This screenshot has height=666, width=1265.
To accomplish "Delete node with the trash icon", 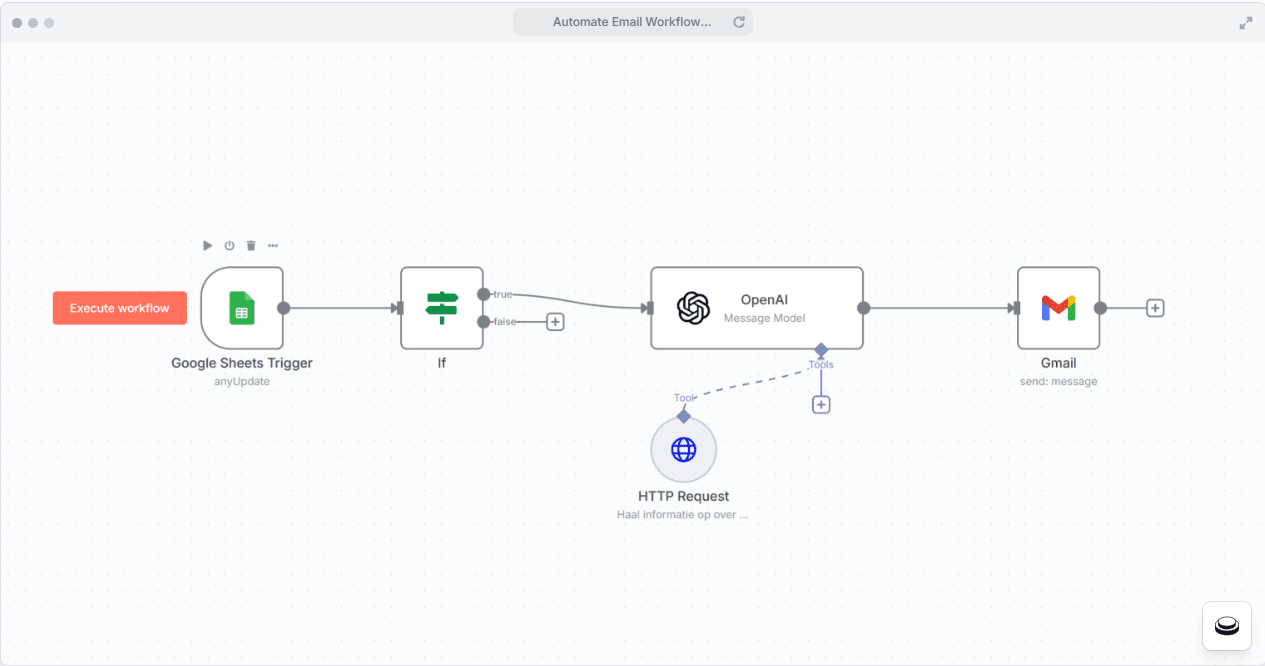I will [x=251, y=245].
